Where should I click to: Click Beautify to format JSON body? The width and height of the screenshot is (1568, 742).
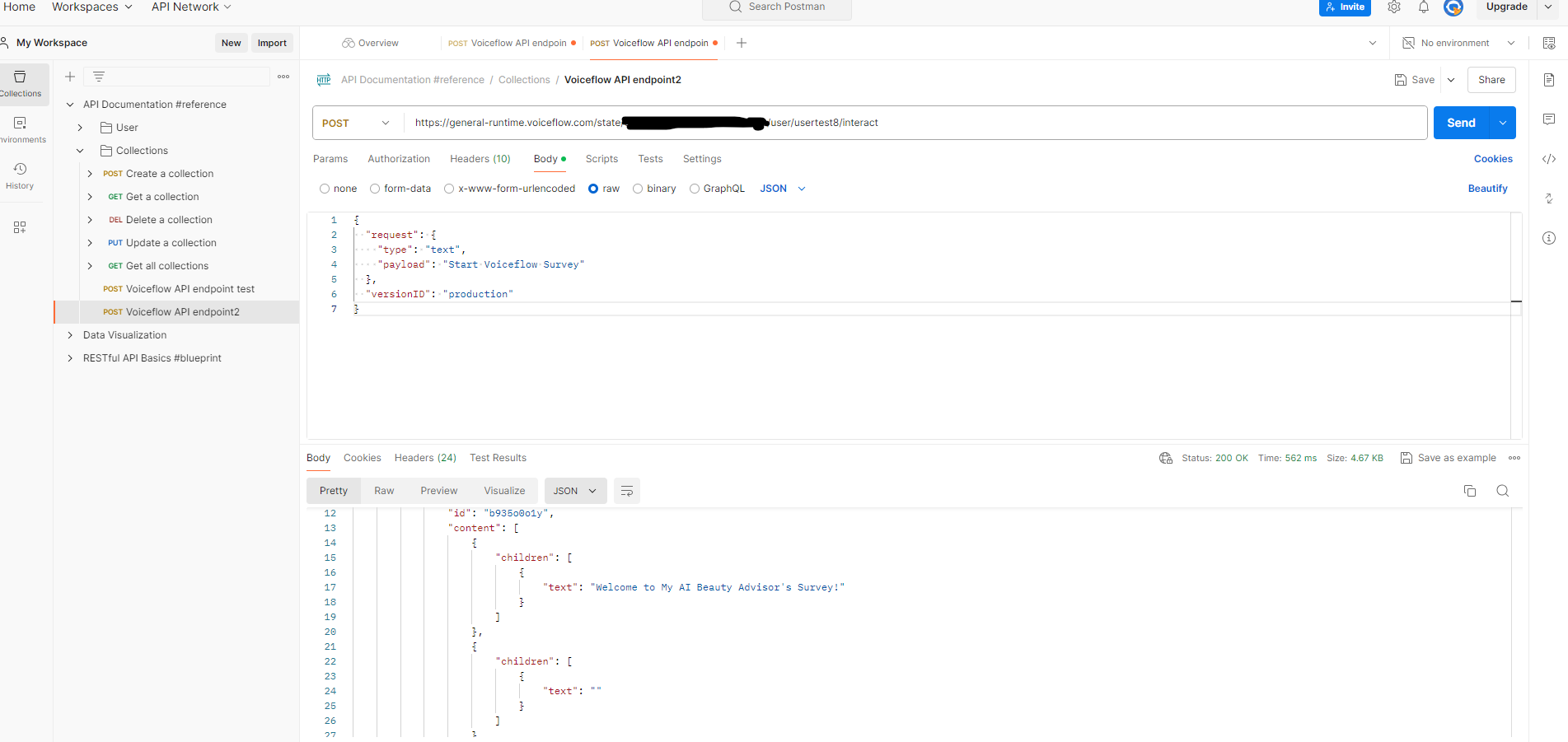click(x=1487, y=189)
